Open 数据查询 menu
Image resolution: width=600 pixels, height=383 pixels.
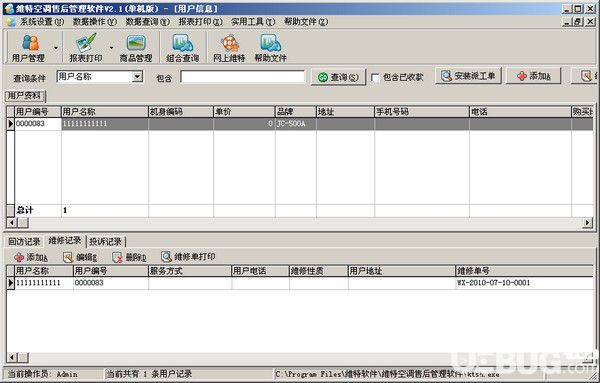pos(147,22)
